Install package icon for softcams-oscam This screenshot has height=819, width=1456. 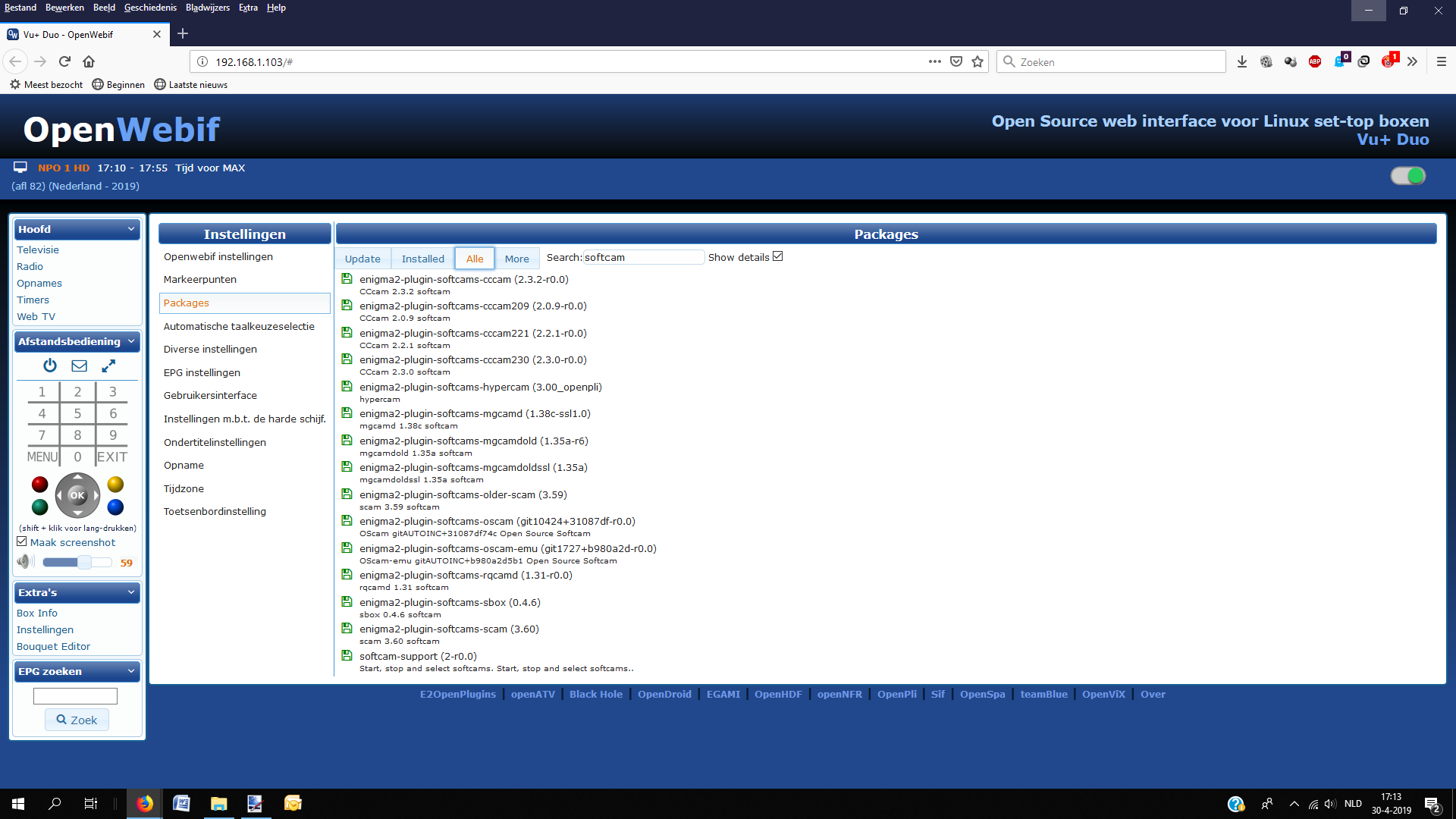click(347, 521)
